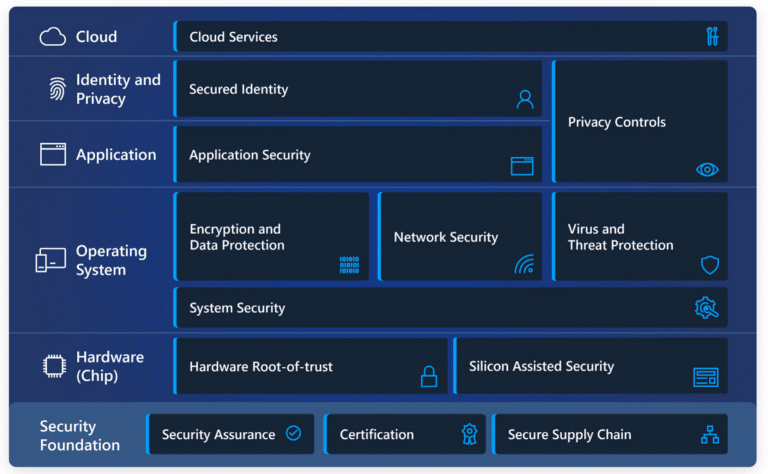Click the application window icon beside Application

click(53, 155)
